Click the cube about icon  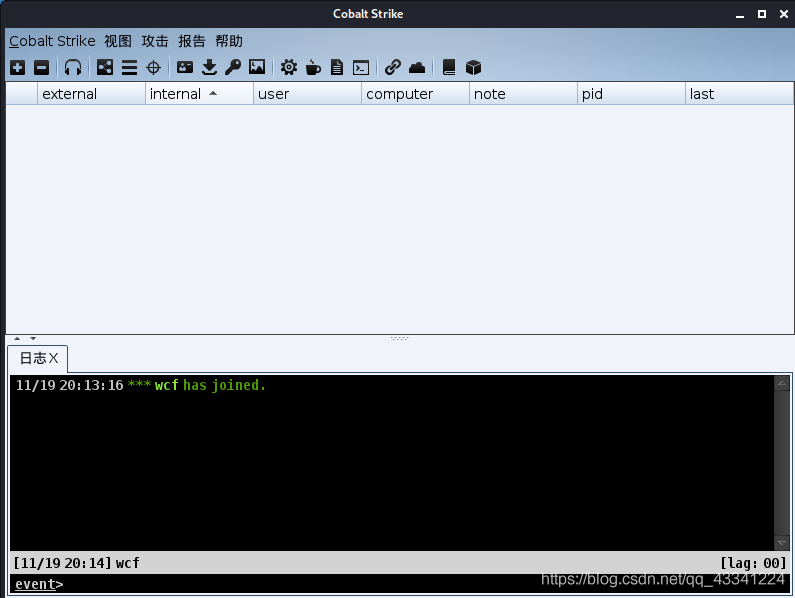point(473,67)
